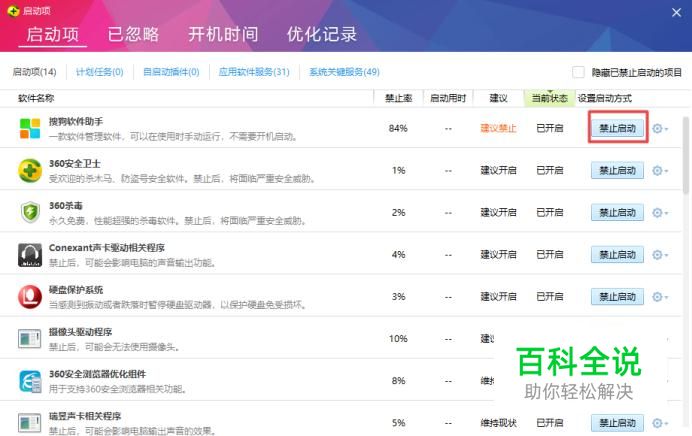Click 1% value for 360安全卫士
Viewport: 692px width, 436px height.
[x=399, y=170]
